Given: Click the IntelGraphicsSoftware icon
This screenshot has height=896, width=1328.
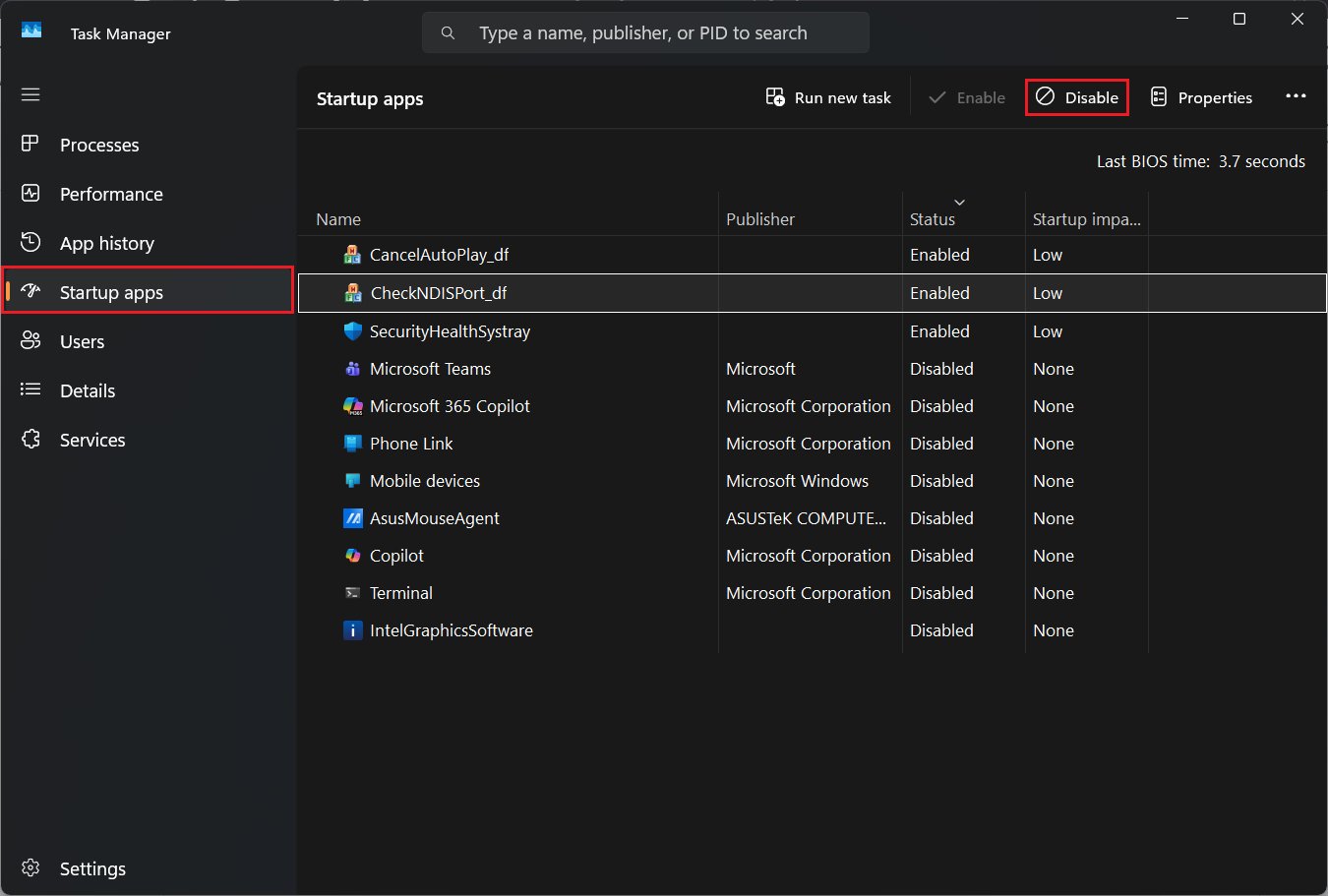Looking at the screenshot, I should coord(352,630).
